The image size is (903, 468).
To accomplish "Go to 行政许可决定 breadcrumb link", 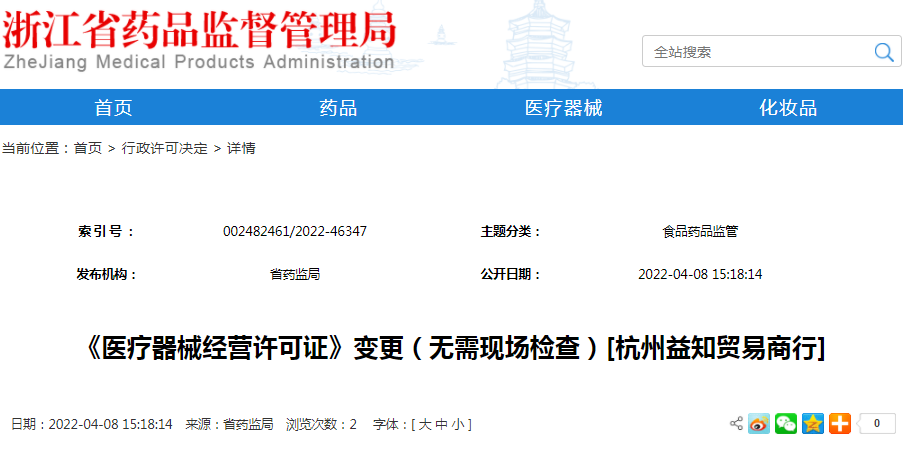I will pos(164,148).
